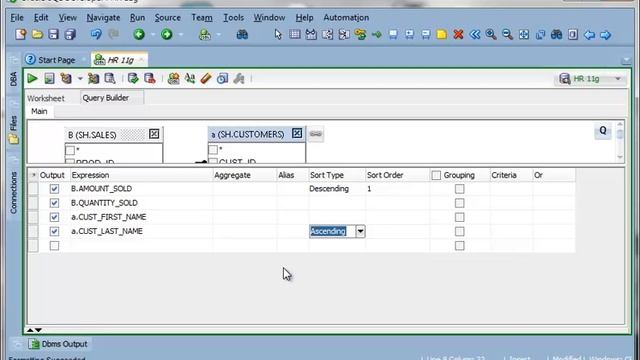
Task: Open the Ascending sort type dropdown arrow
Action: coord(360,231)
